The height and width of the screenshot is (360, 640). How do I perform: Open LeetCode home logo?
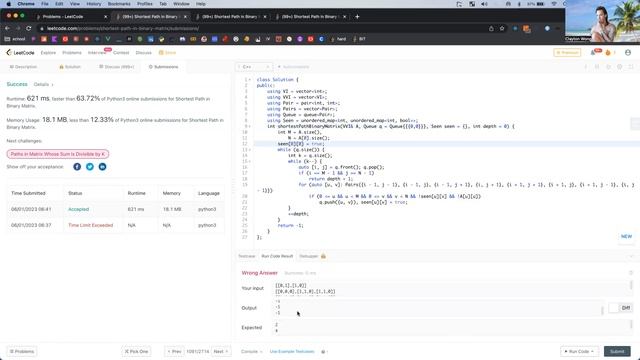click(x=20, y=53)
